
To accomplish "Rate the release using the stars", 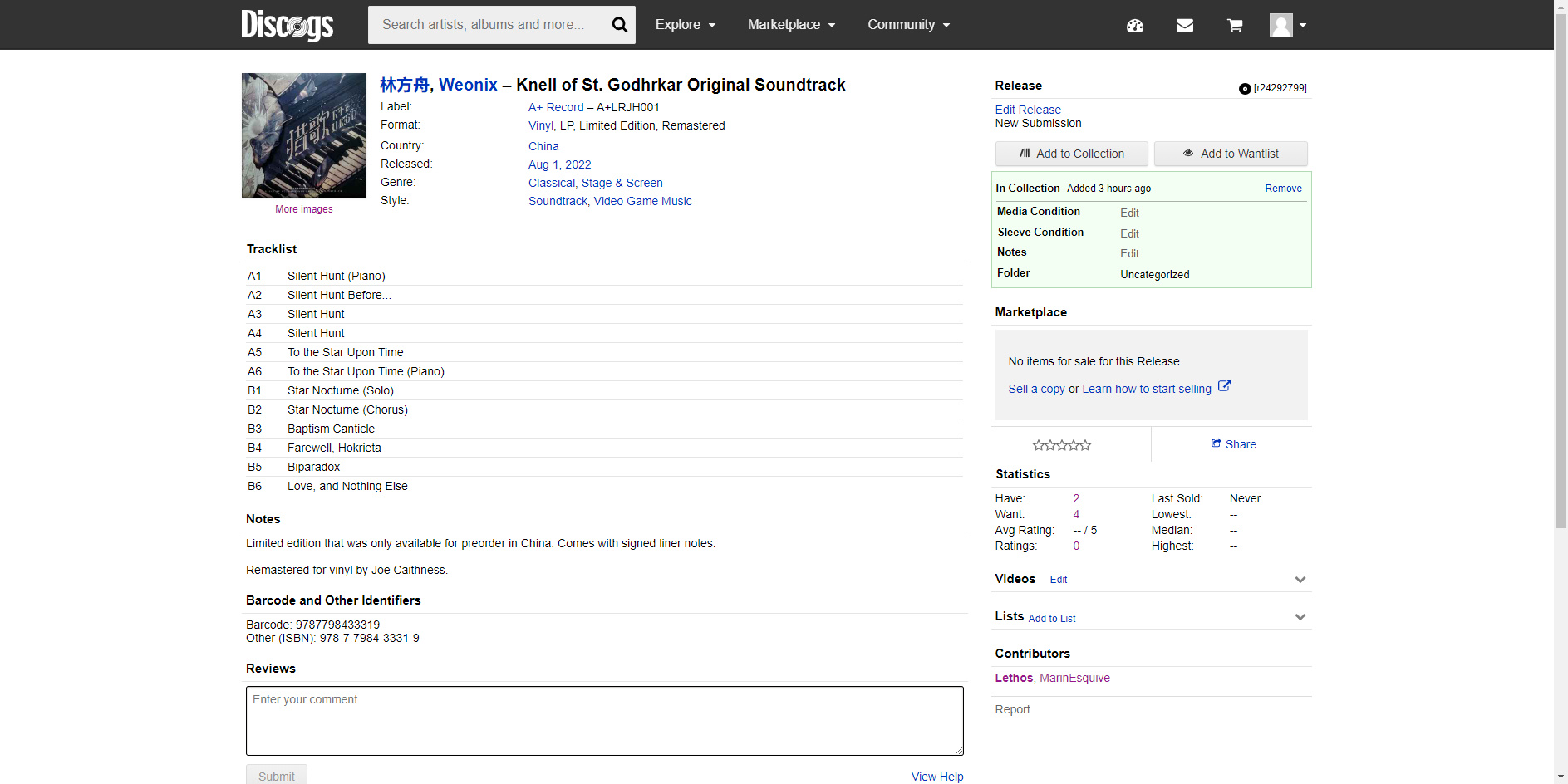I will coord(1062,445).
